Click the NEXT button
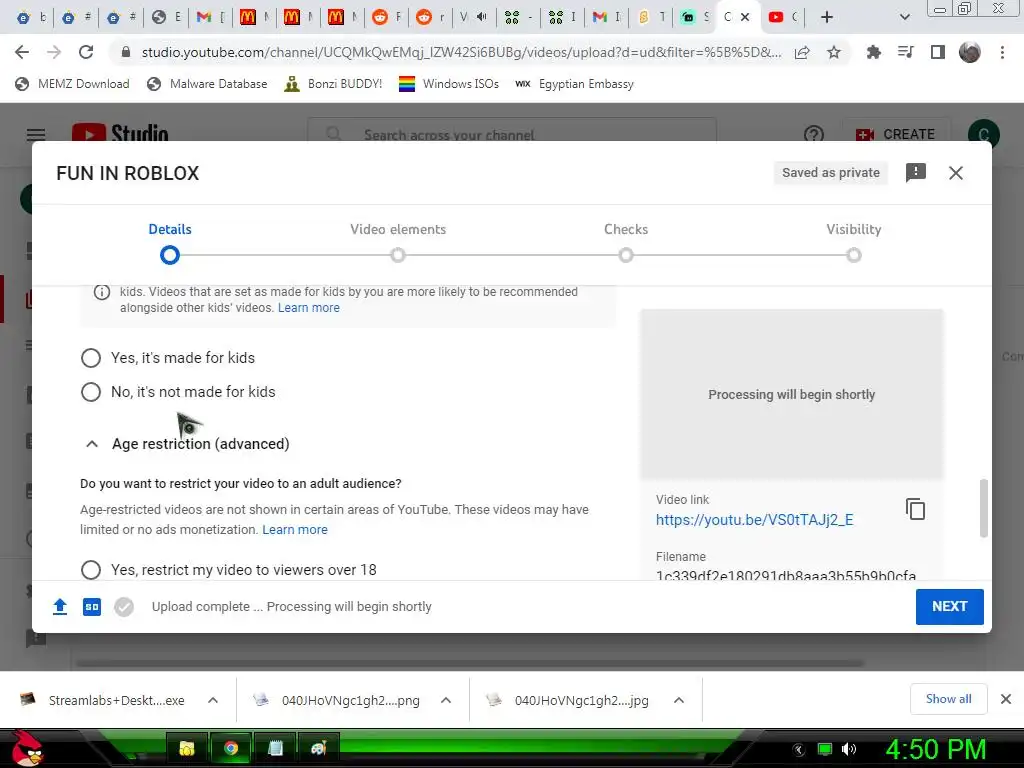The height and width of the screenshot is (768, 1024). 950,607
